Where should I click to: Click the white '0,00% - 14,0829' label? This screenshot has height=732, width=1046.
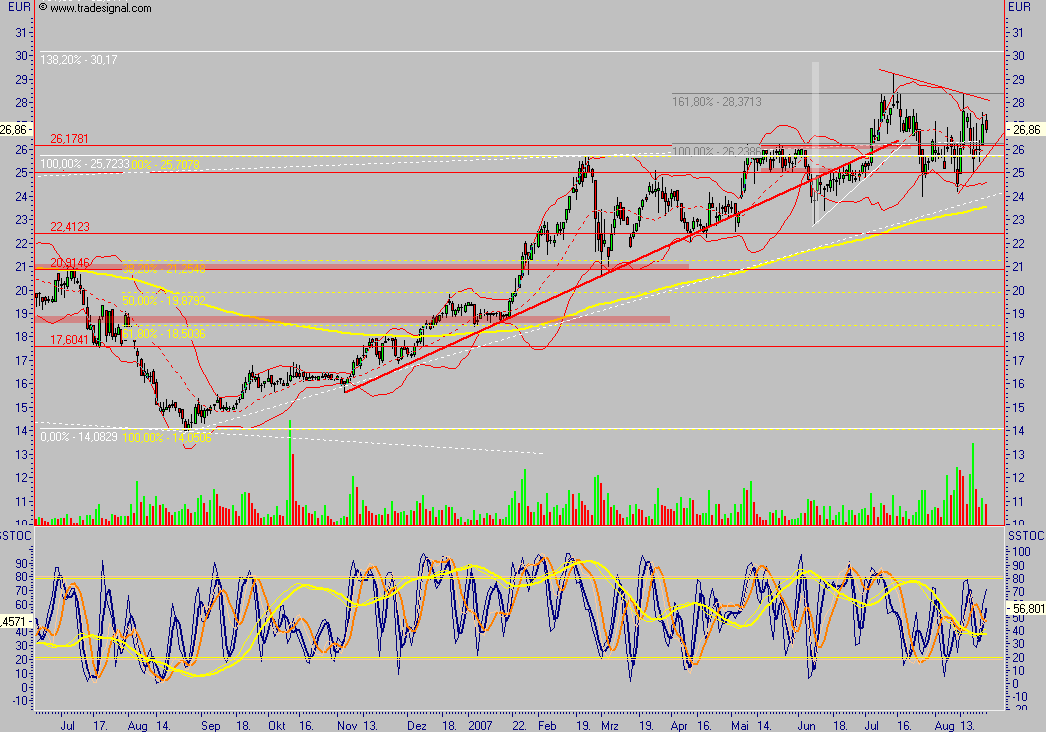click(x=79, y=437)
